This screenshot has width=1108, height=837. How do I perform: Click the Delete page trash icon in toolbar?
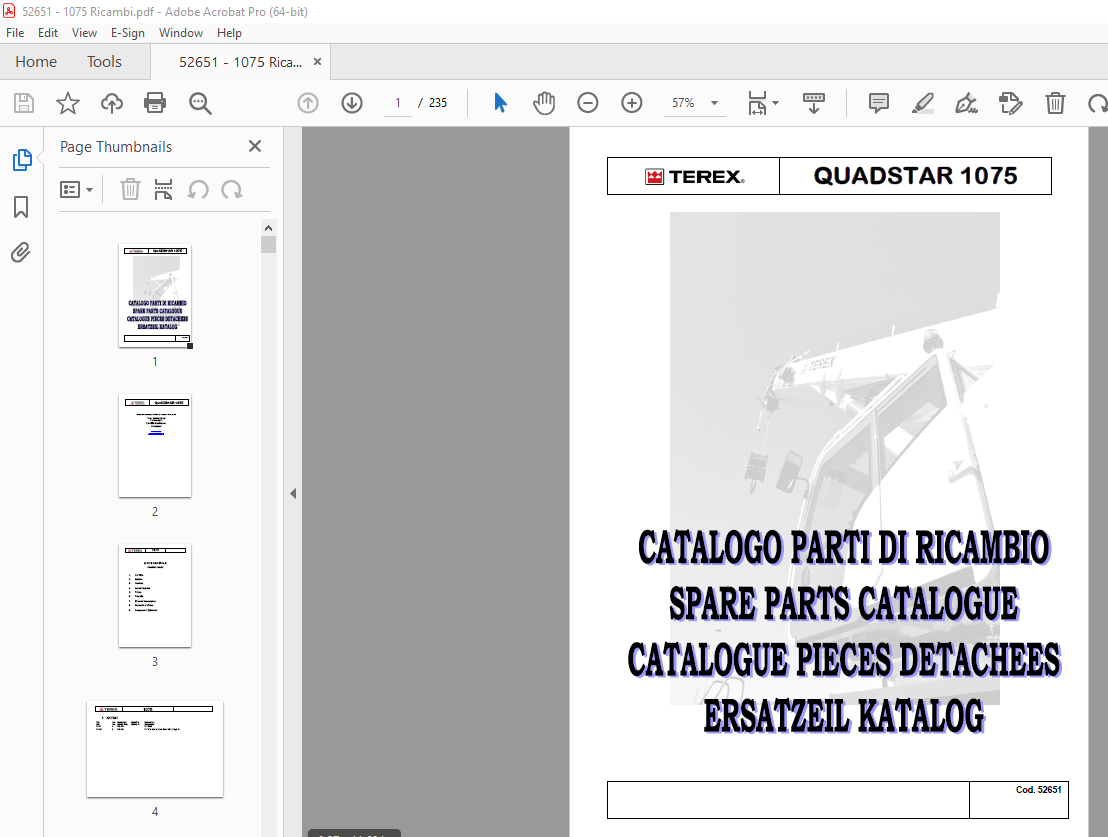1055,103
